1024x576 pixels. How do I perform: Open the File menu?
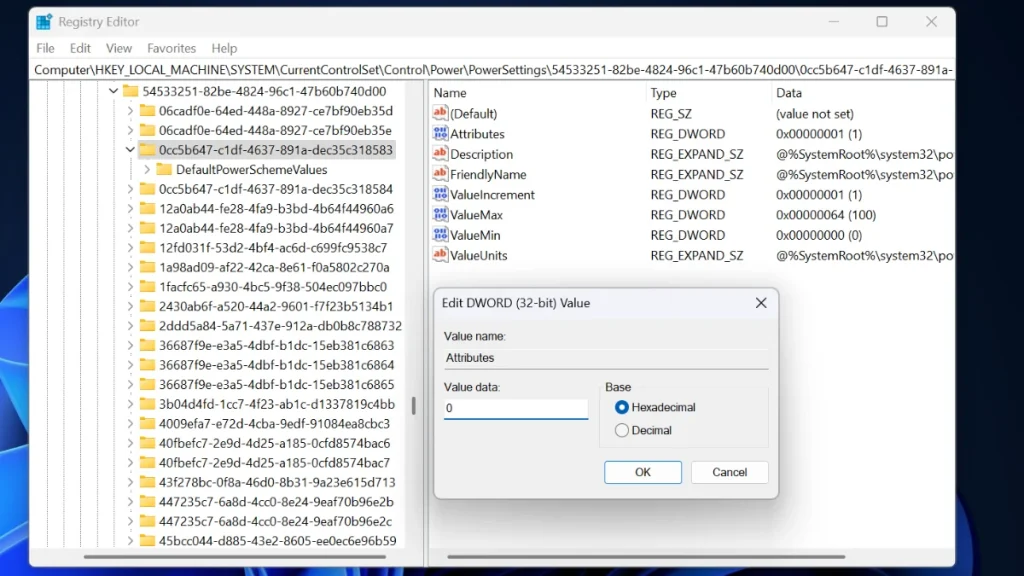(x=45, y=48)
